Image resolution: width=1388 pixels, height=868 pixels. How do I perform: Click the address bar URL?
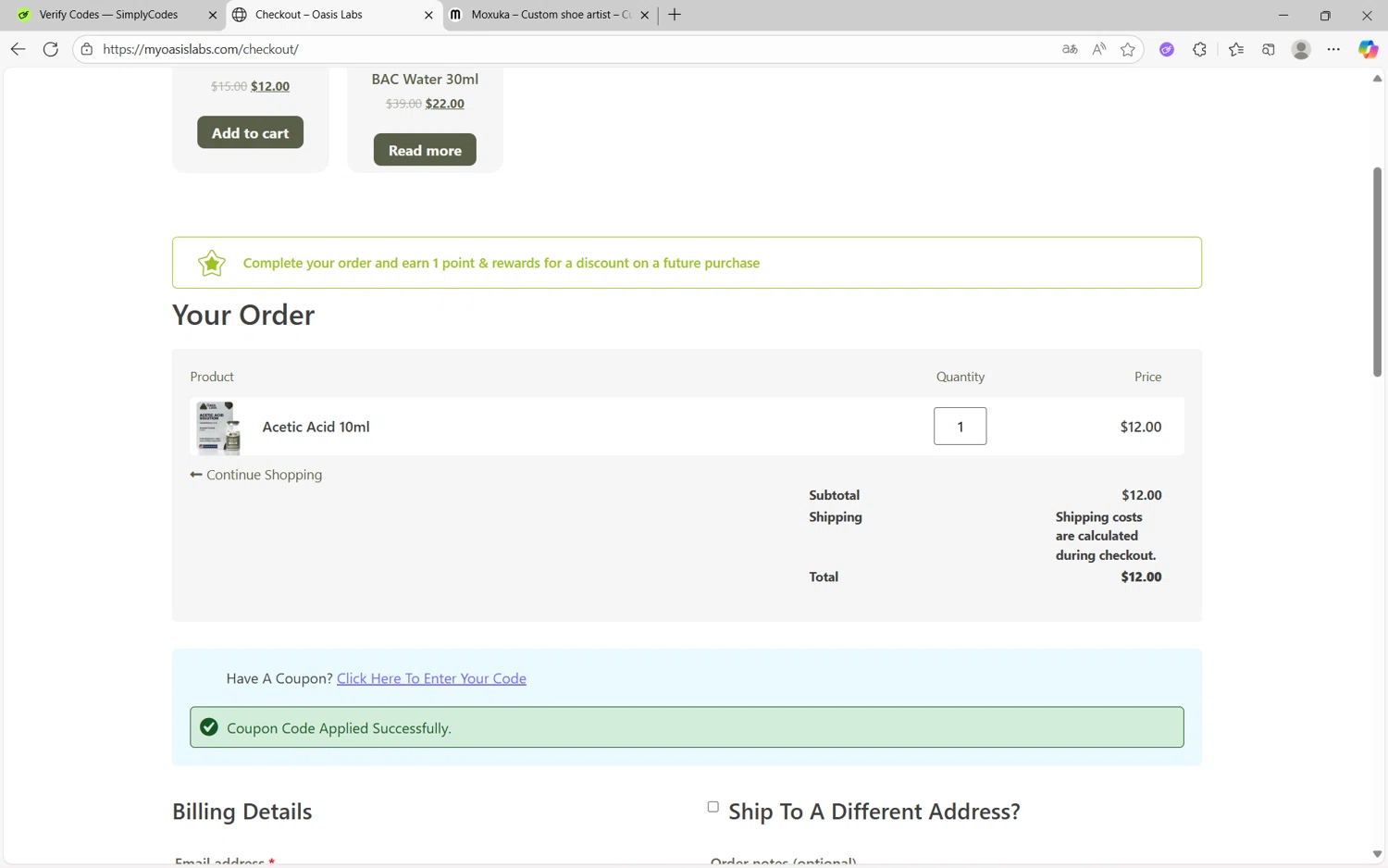[201, 49]
